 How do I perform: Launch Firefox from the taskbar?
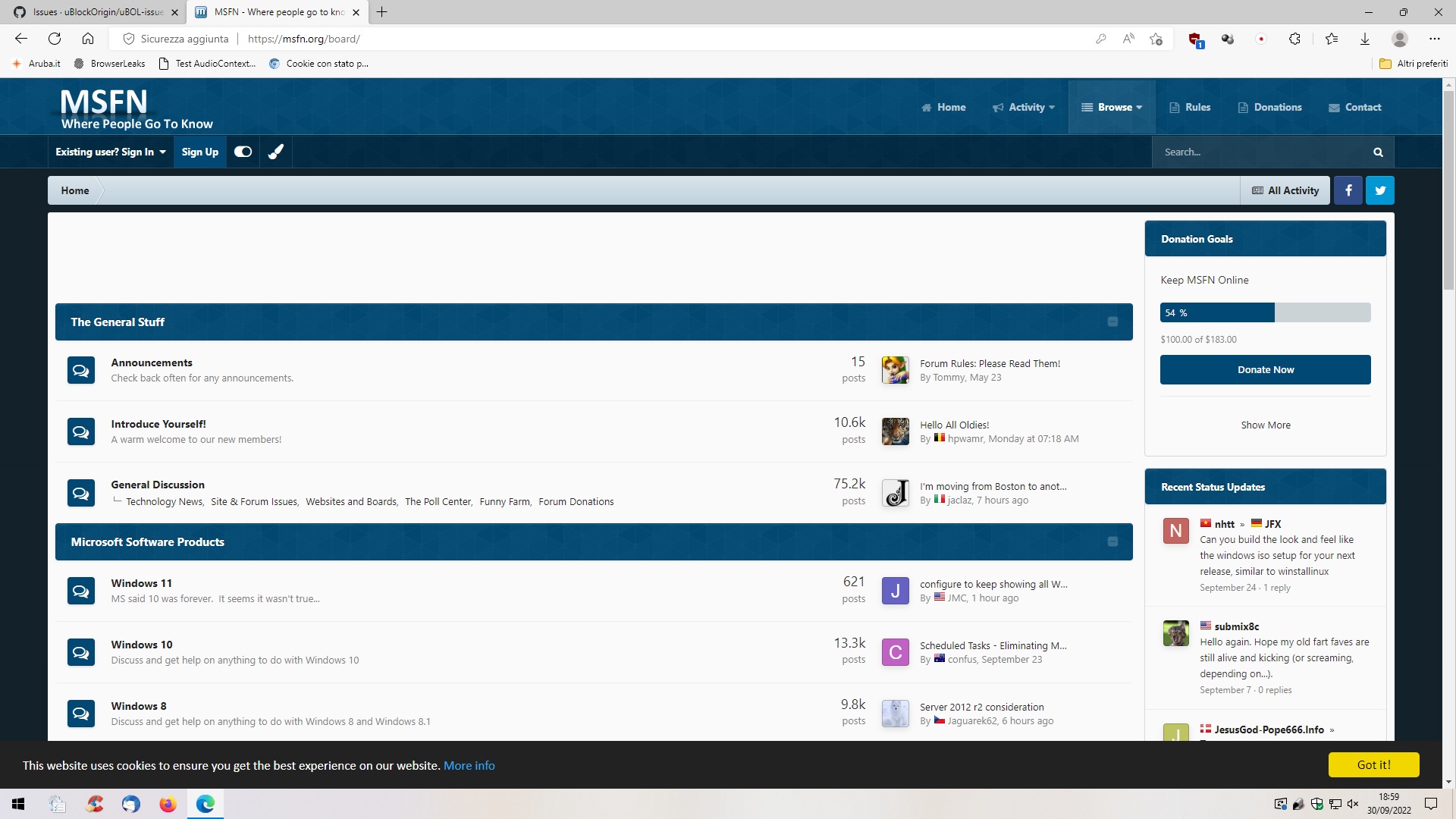168,804
